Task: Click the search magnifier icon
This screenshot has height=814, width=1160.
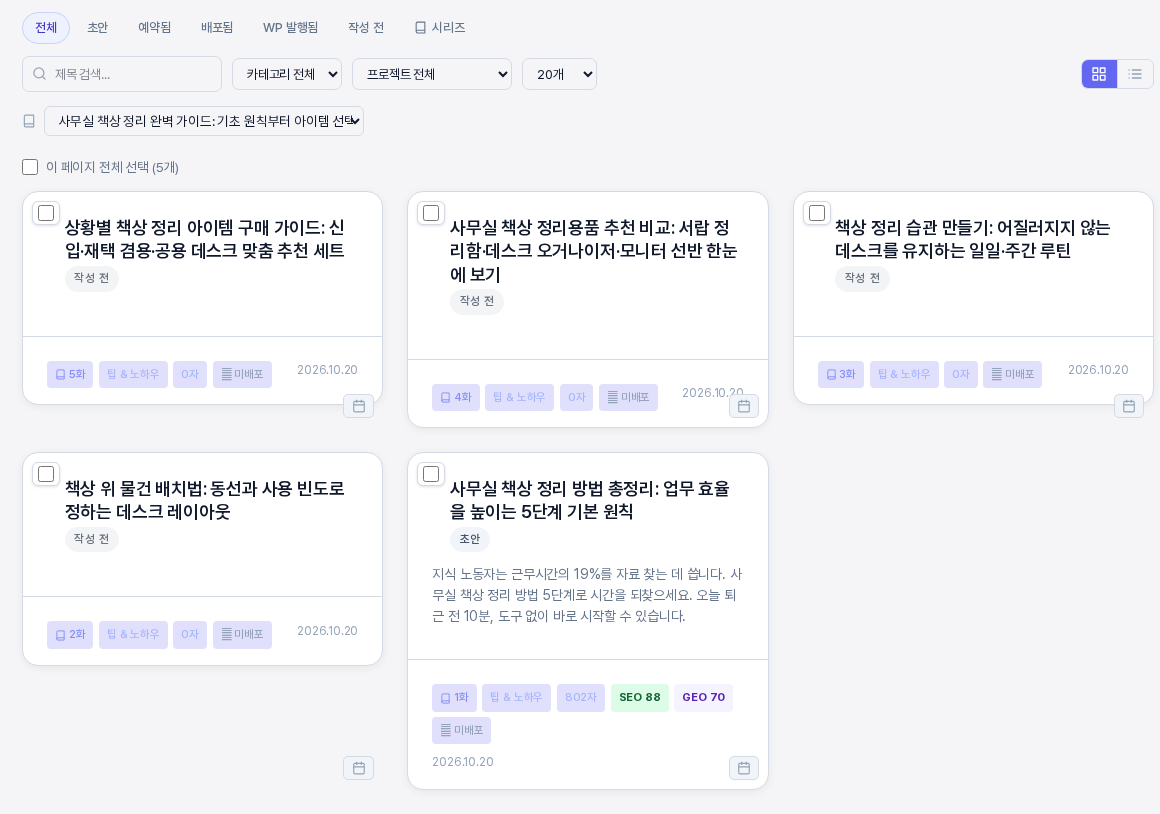Action: click(x=40, y=74)
